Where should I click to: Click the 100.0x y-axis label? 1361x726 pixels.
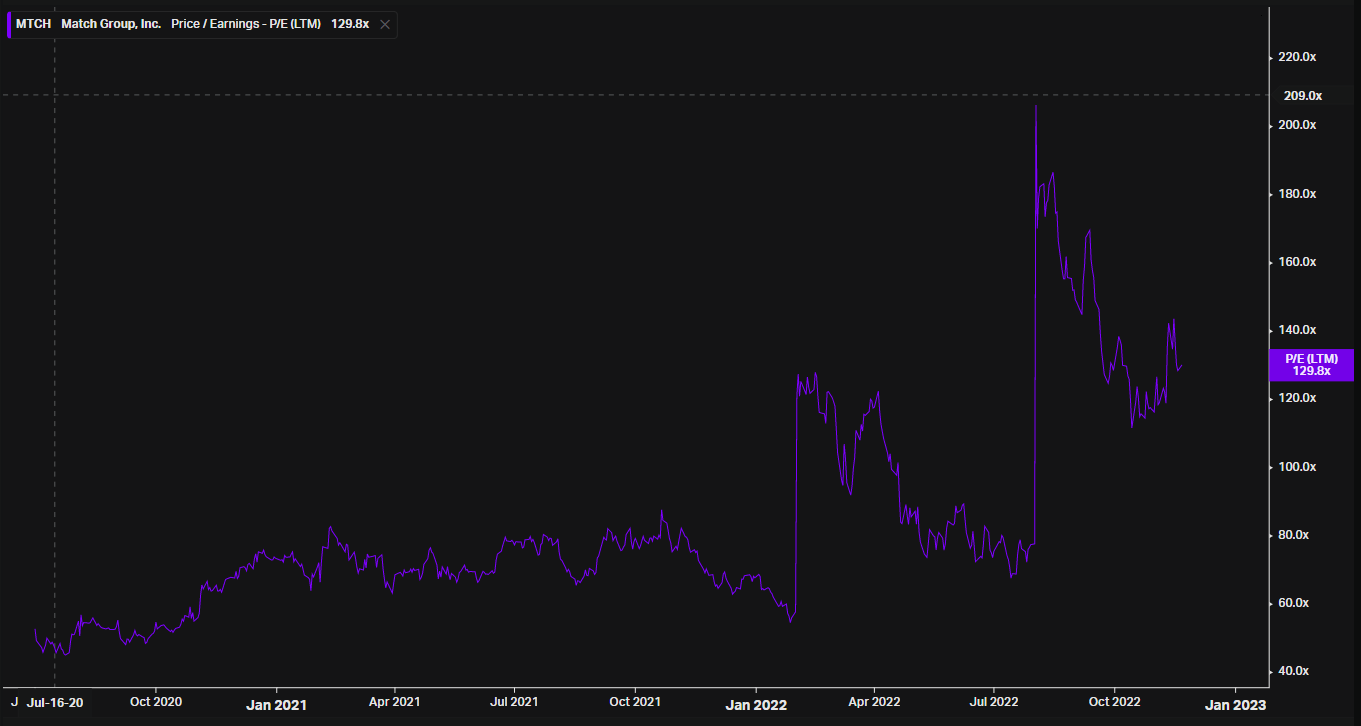click(1297, 467)
